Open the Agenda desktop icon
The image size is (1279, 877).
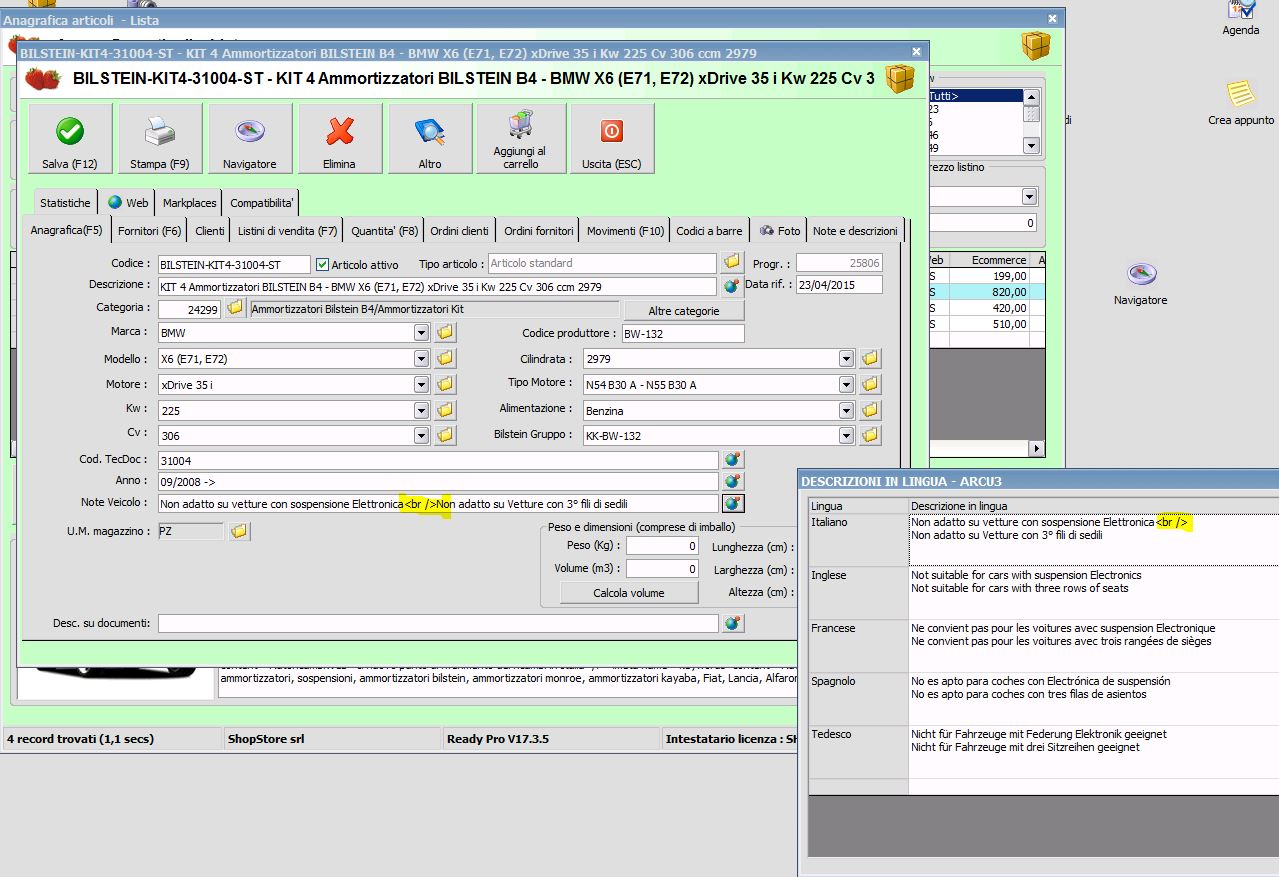point(1241,19)
